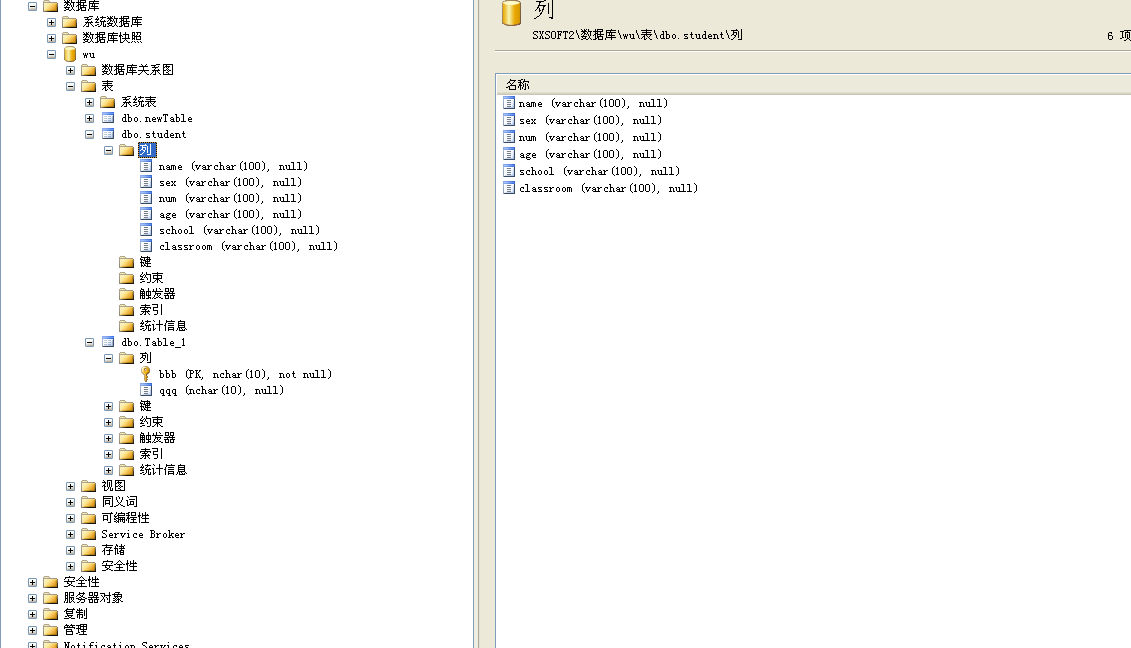Expand the 视图 folder
Image resolution: width=1131 pixels, height=648 pixels.
click(x=70, y=486)
